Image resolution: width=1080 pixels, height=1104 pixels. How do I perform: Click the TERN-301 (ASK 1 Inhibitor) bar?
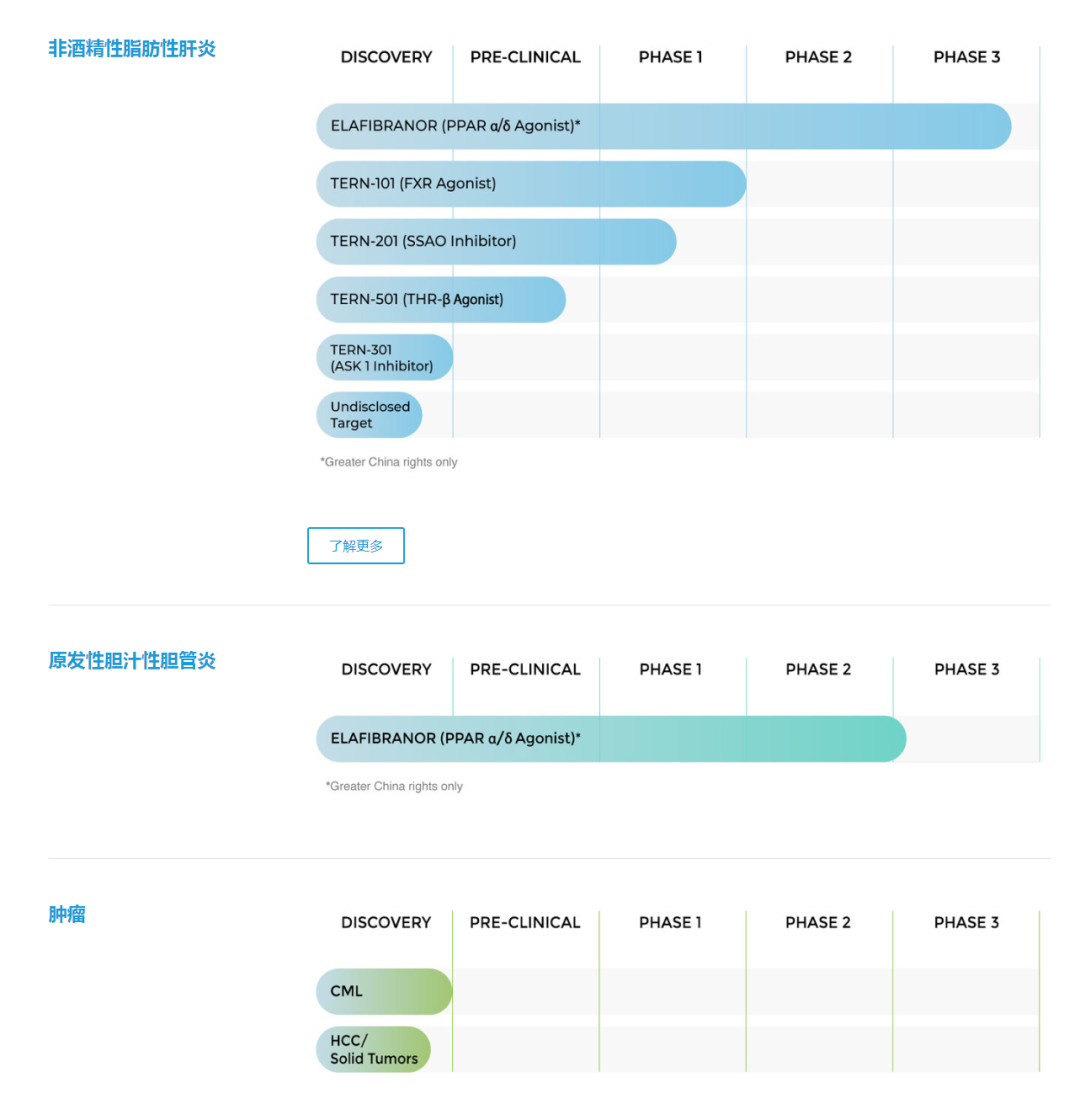point(384,358)
